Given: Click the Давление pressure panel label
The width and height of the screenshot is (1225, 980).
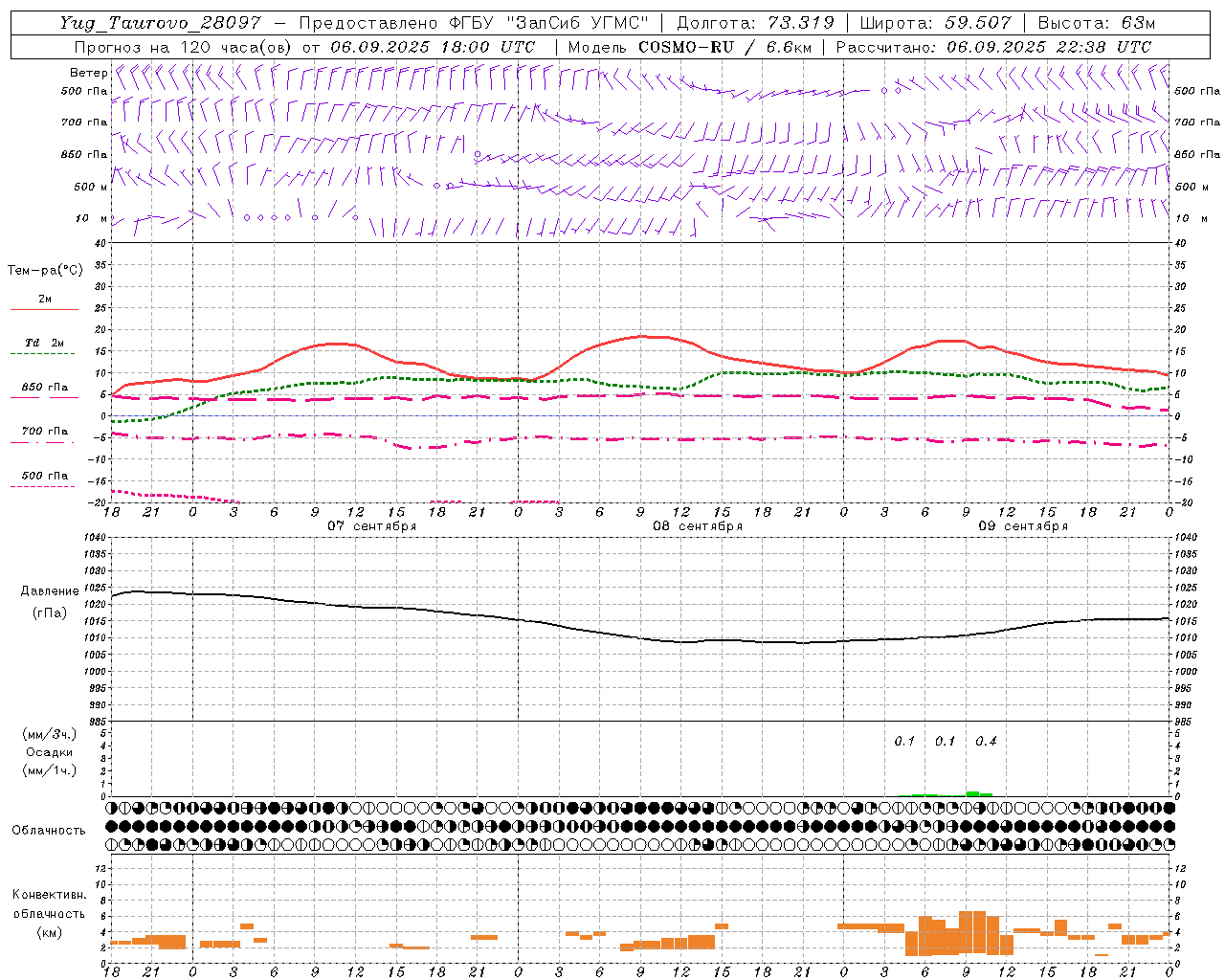Looking at the screenshot, I should tap(50, 591).
